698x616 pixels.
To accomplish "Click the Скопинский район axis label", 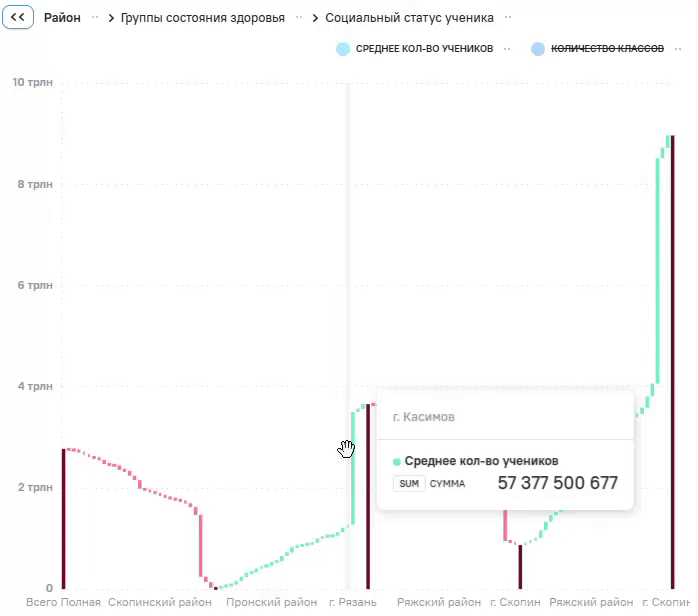I will click(160, 602).
